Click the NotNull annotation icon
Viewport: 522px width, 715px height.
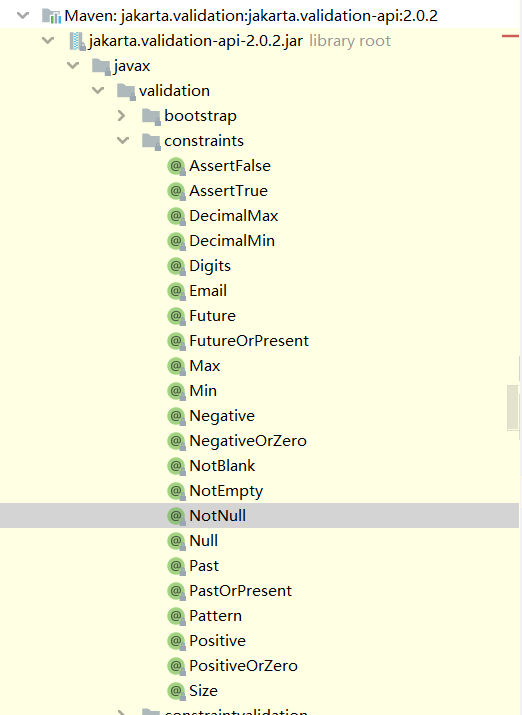coord(176,516)
